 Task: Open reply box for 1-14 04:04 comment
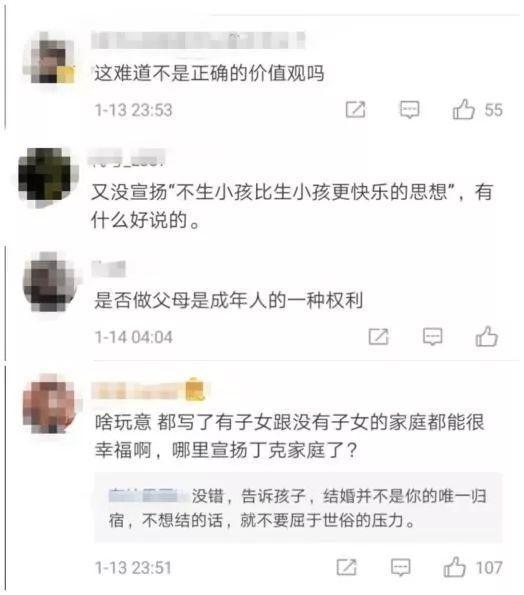[433, 337]
